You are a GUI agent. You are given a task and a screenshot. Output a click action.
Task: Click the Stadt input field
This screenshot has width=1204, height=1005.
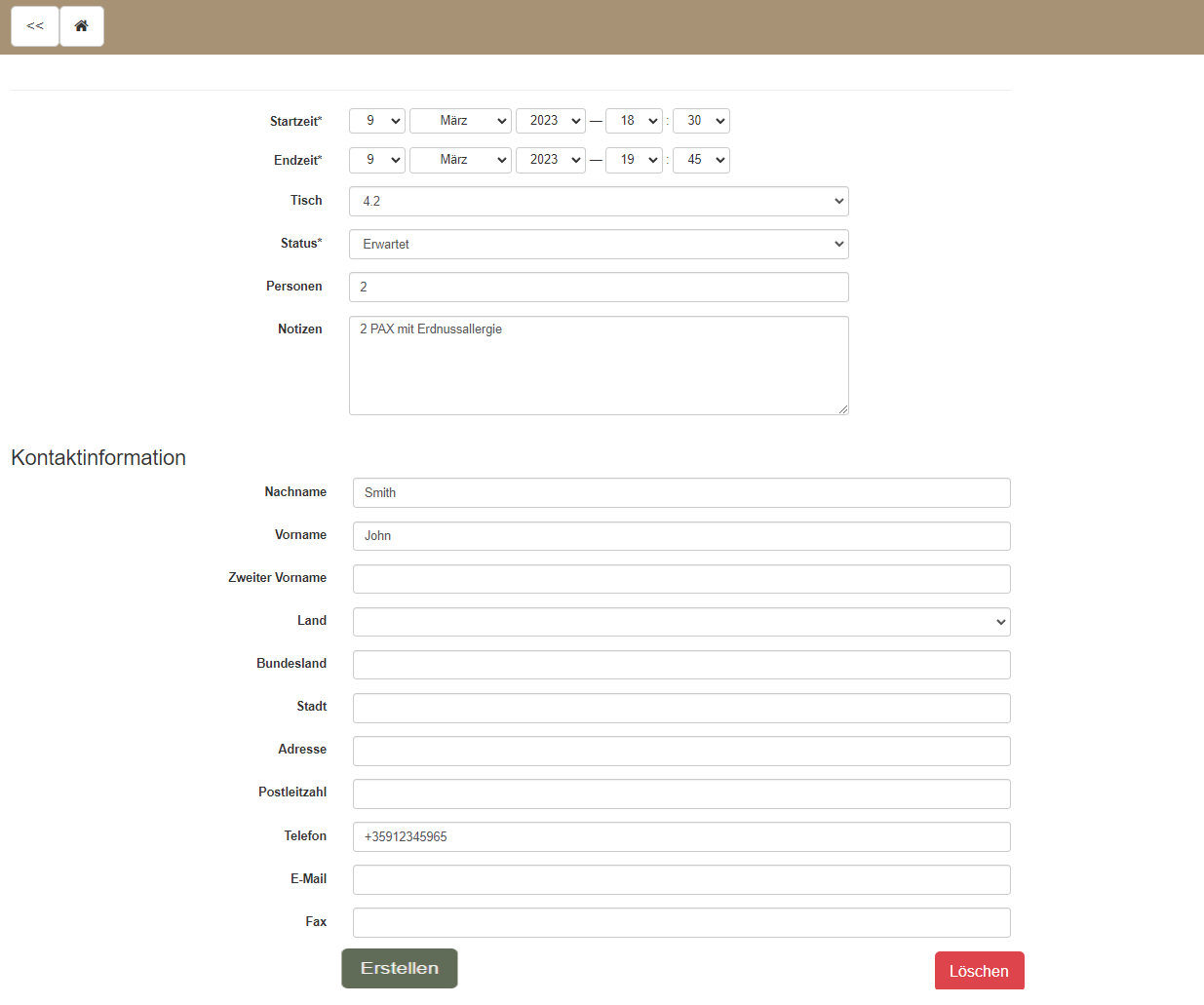681,708
